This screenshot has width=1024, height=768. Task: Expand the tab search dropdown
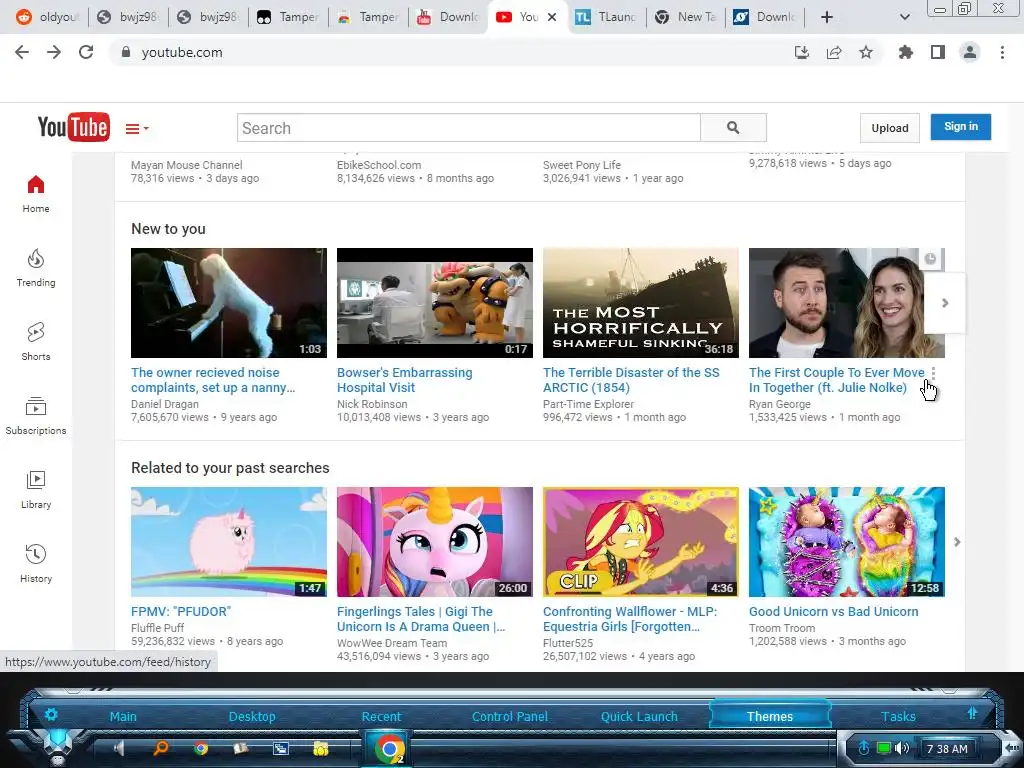point(904,17)
